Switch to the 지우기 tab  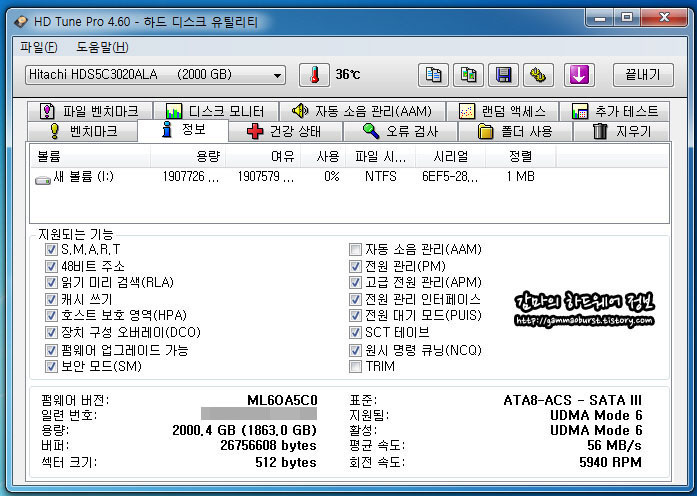[x=621, y=131]
